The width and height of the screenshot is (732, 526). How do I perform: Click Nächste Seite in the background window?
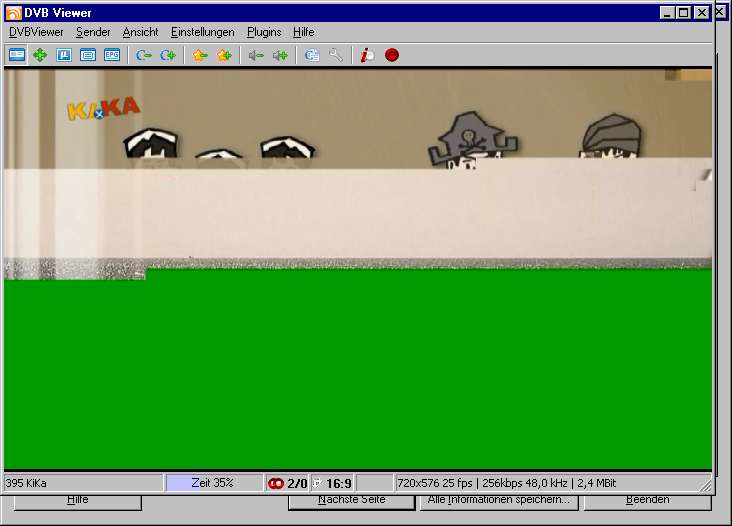tap(352, 502)
